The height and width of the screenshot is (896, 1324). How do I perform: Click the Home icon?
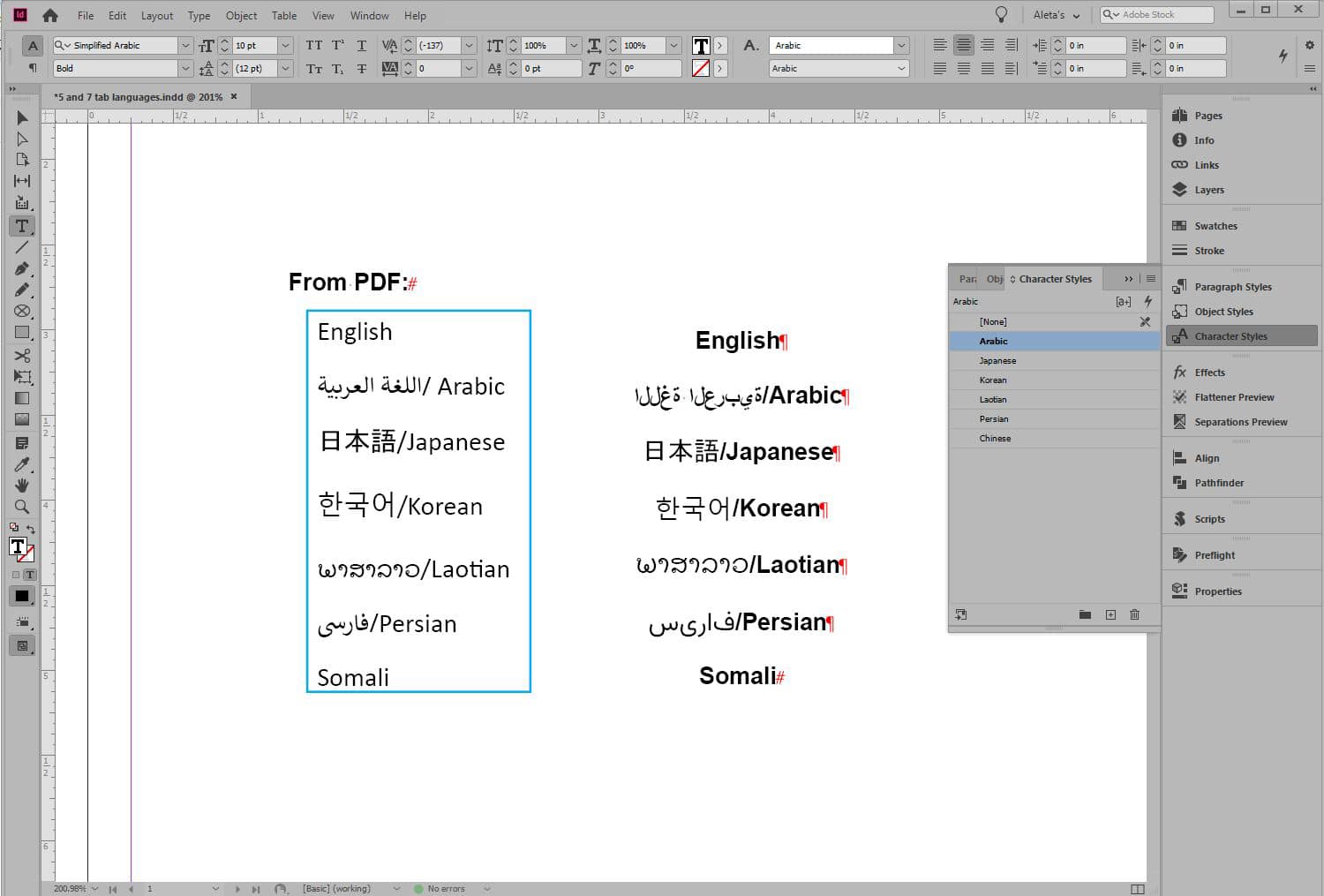click(50, 15)
